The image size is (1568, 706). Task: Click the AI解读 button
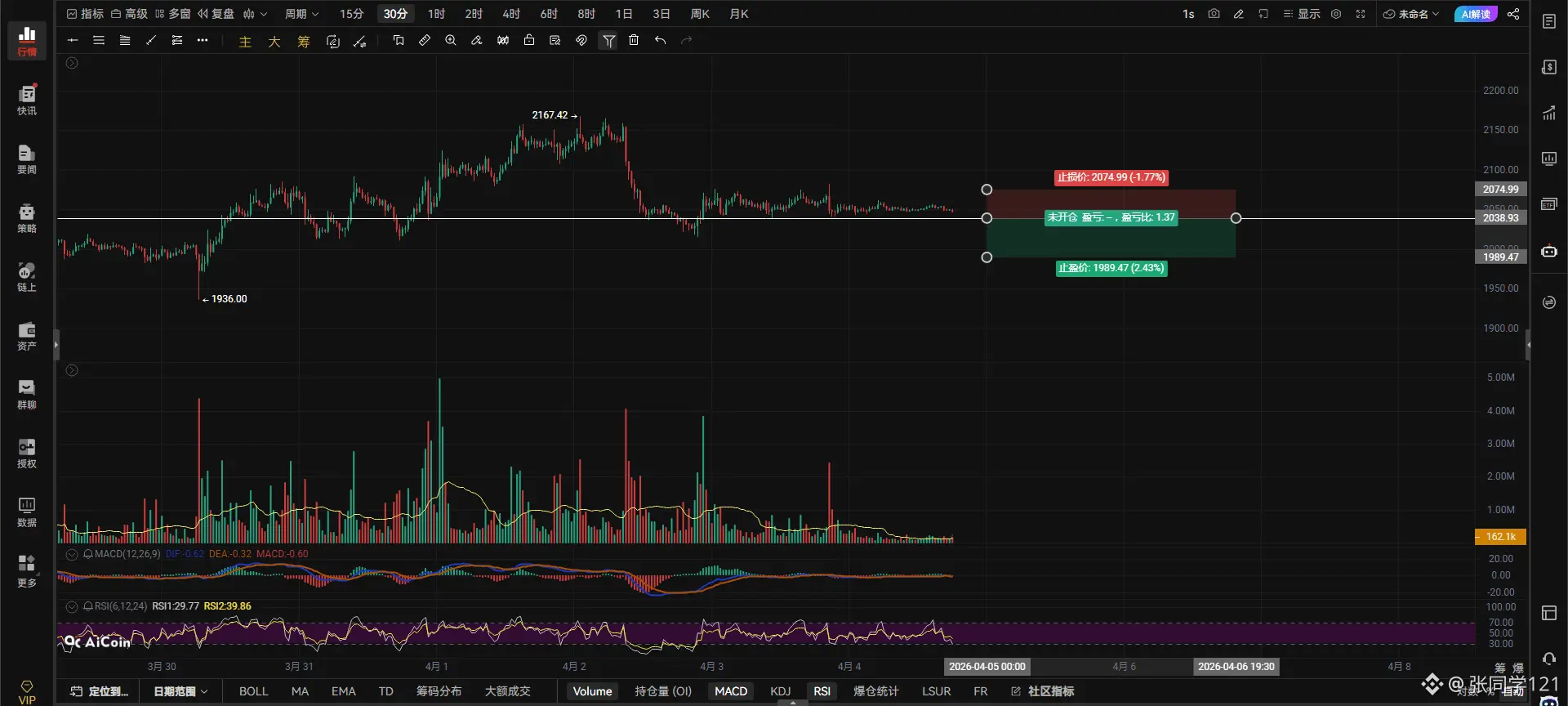[1476, 14]
